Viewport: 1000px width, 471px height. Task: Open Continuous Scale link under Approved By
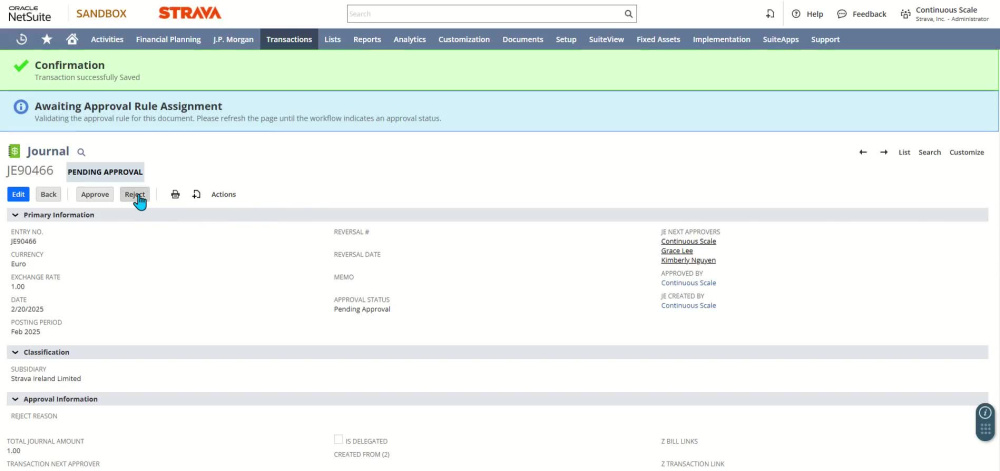(689, 283)
